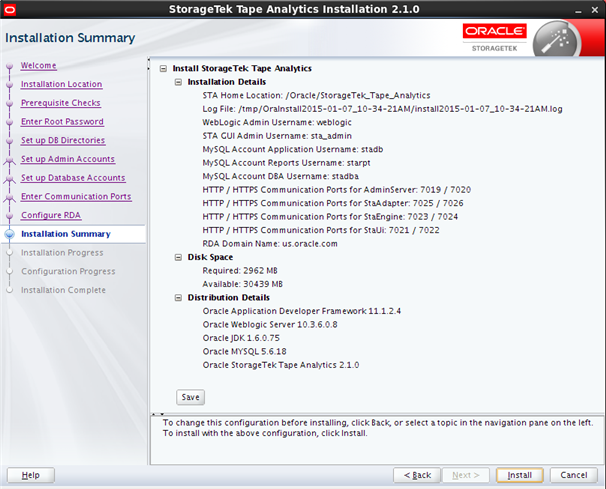Click the Oracle StorageTek logo

click(x=495, y=38)
